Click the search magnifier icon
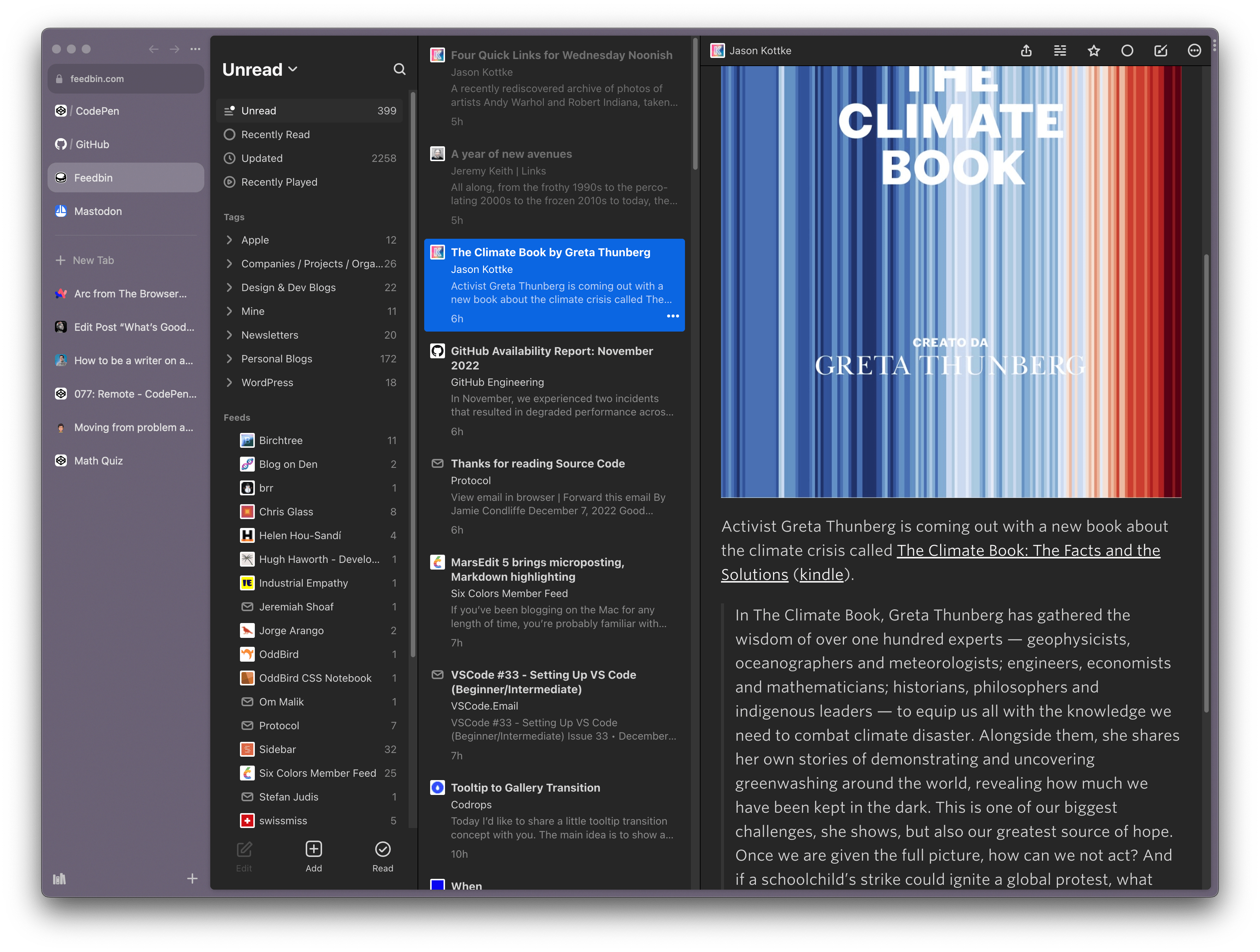The width and height of the screenshot is (1260, 952). pyautogui.click(x=399, y=69)
